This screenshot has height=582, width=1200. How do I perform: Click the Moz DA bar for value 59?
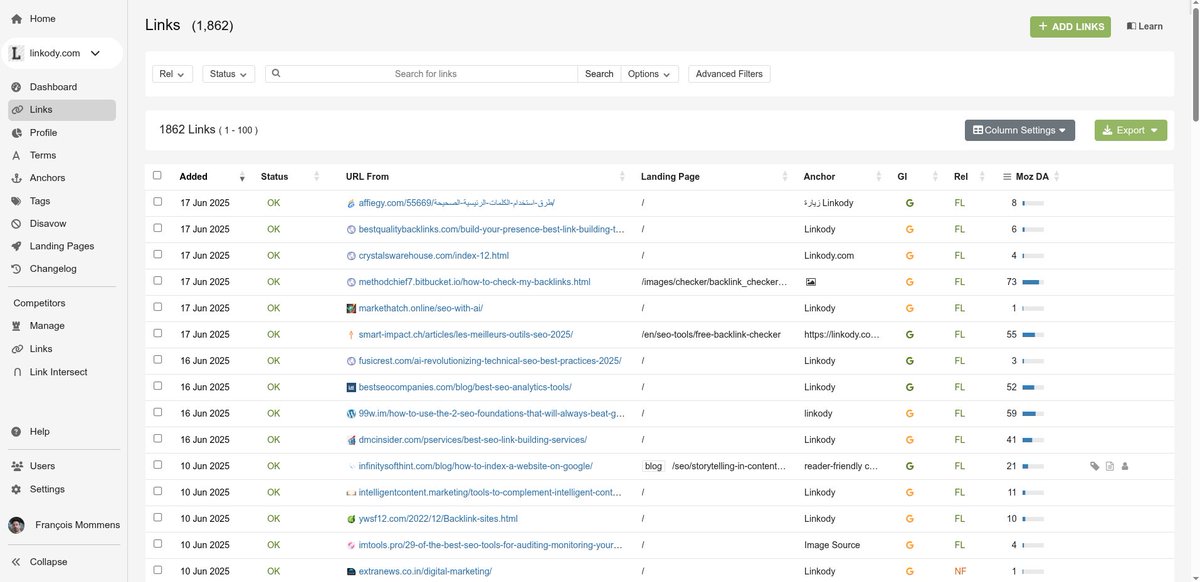point(1033,413)
